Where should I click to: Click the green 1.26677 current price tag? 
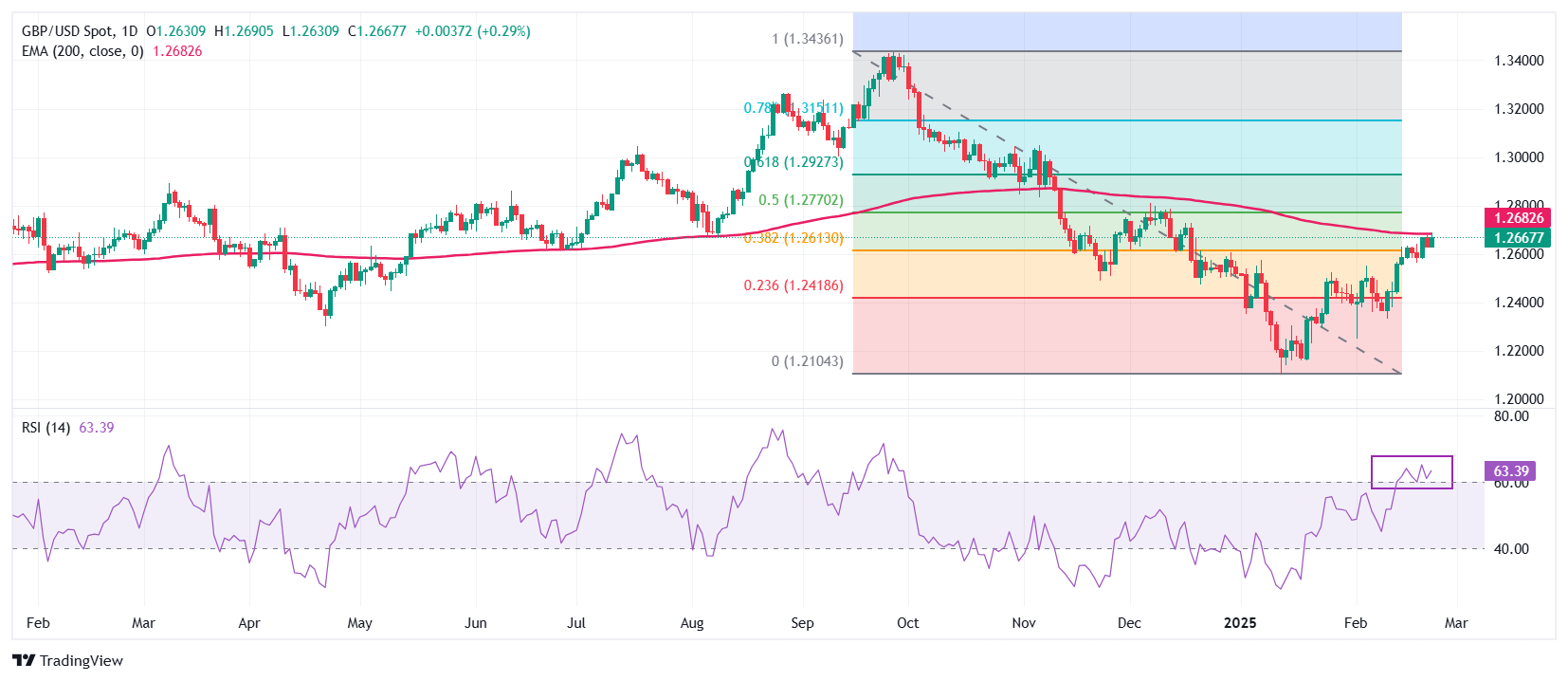[1518, 238]
